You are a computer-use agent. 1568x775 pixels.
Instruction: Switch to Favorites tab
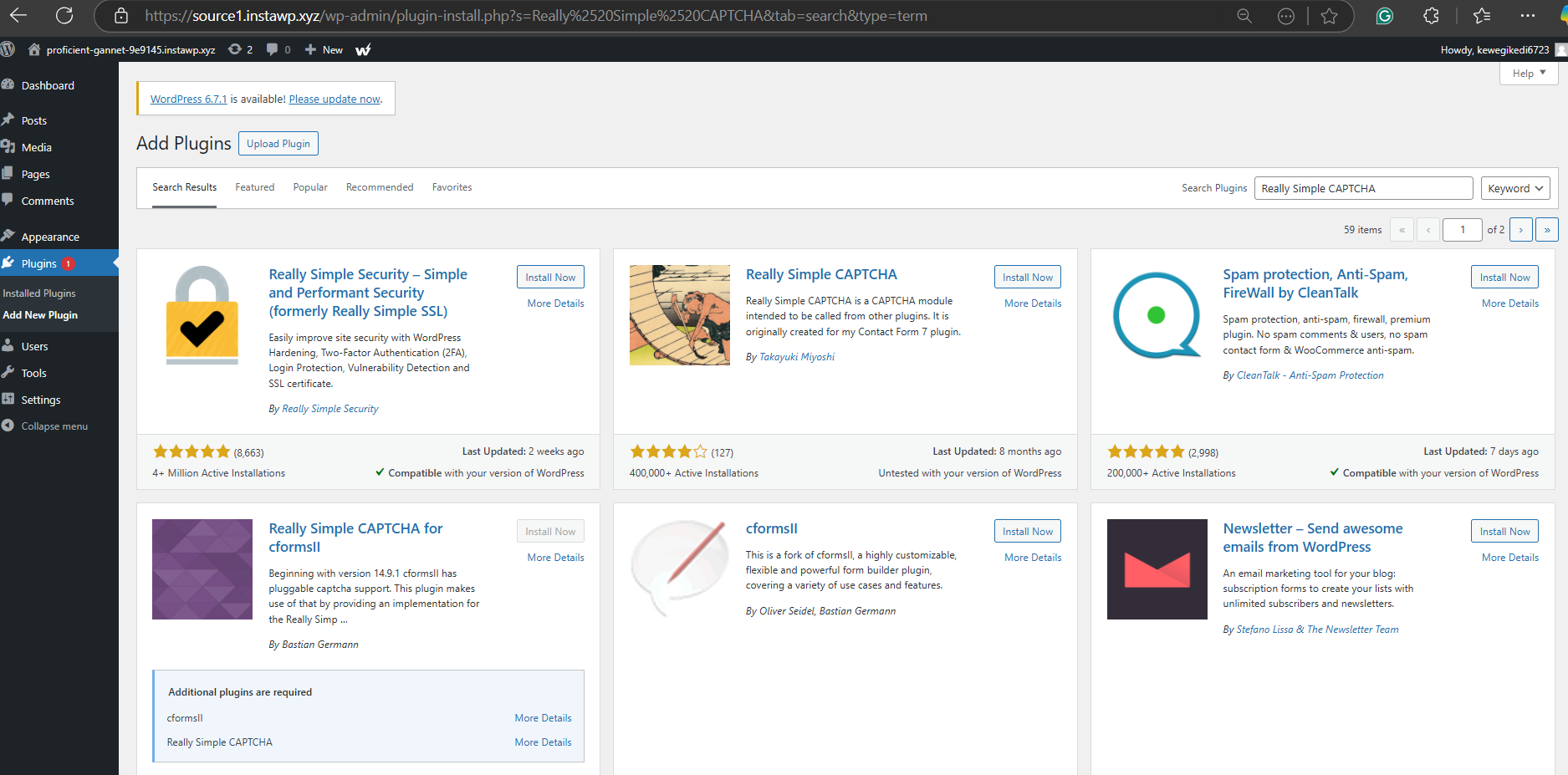pyautogui.click(x=452, y=187)
